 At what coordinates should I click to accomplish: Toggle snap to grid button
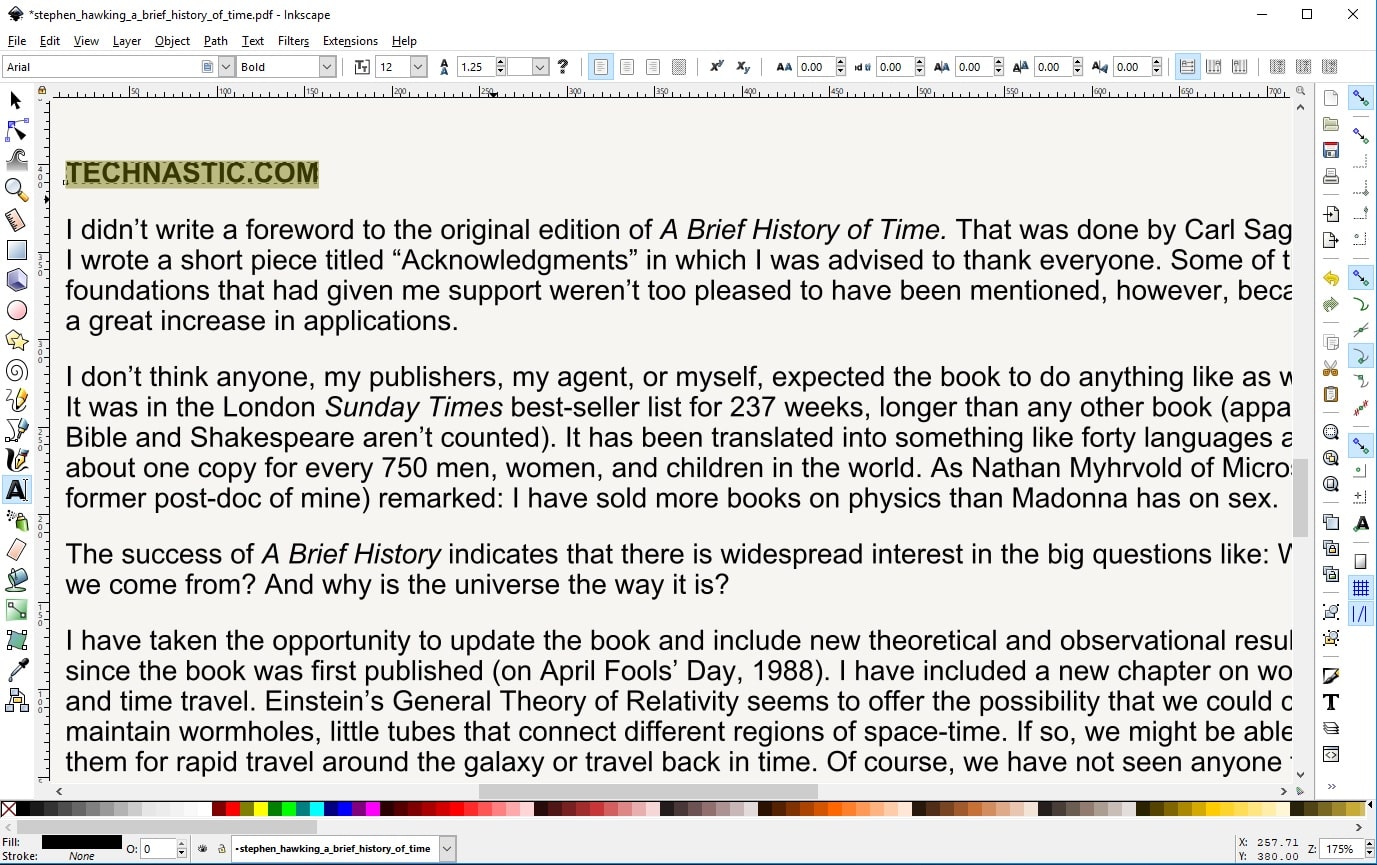click(1360, 589)
